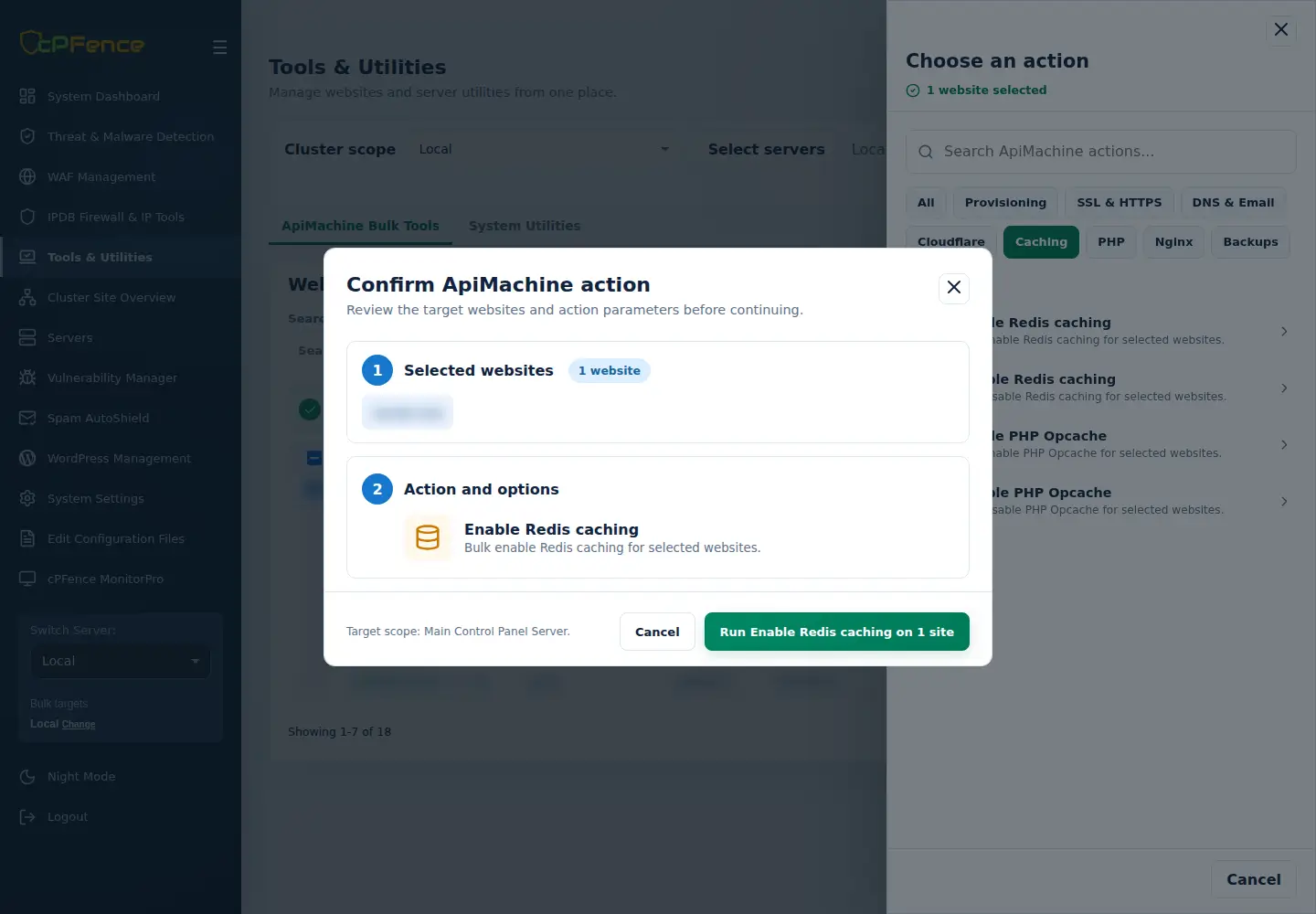Select the Provisioning filter tab
Image resolution: width=1316 pixels, height=914 pixels.
pyautogui.click(x=1005, y=203)
